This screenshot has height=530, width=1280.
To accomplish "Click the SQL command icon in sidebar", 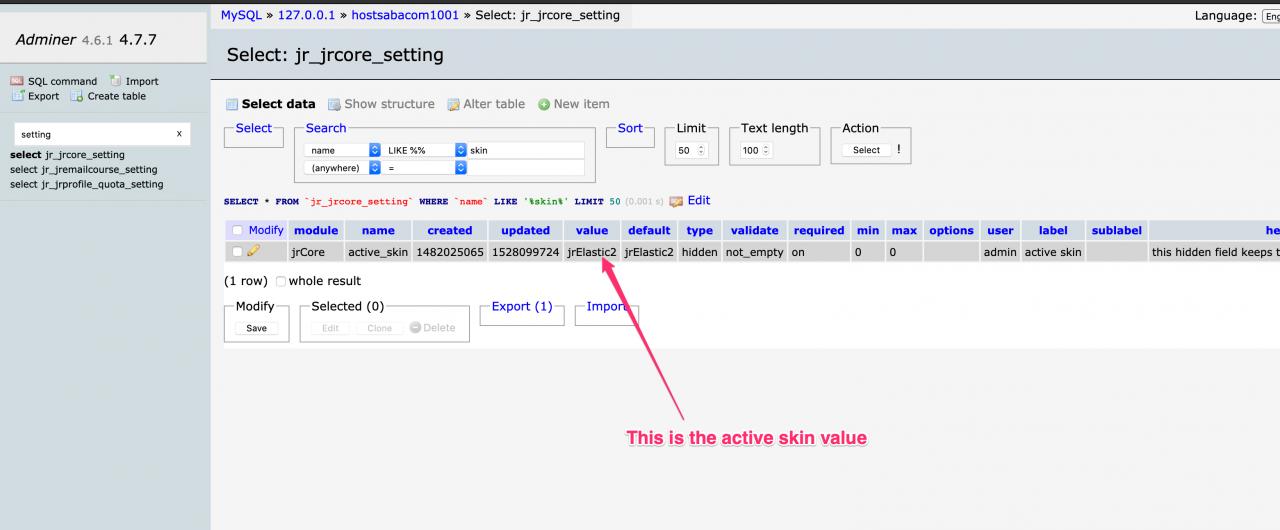I will 17,81.
